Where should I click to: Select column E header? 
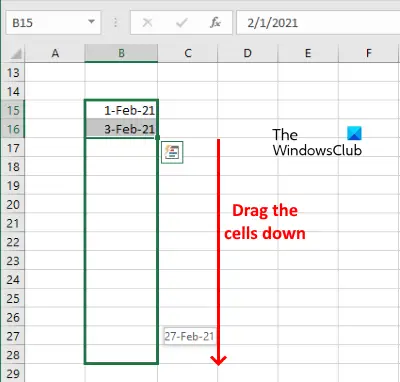coord(308,53)
